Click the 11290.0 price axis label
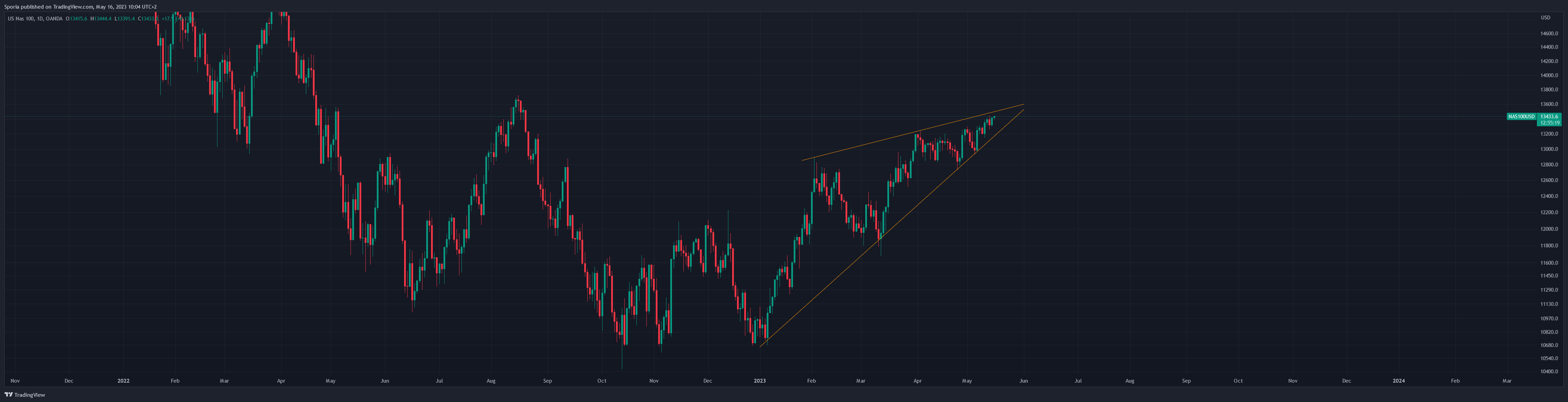Screen dimensions: 1568x402 (1549, 290)
